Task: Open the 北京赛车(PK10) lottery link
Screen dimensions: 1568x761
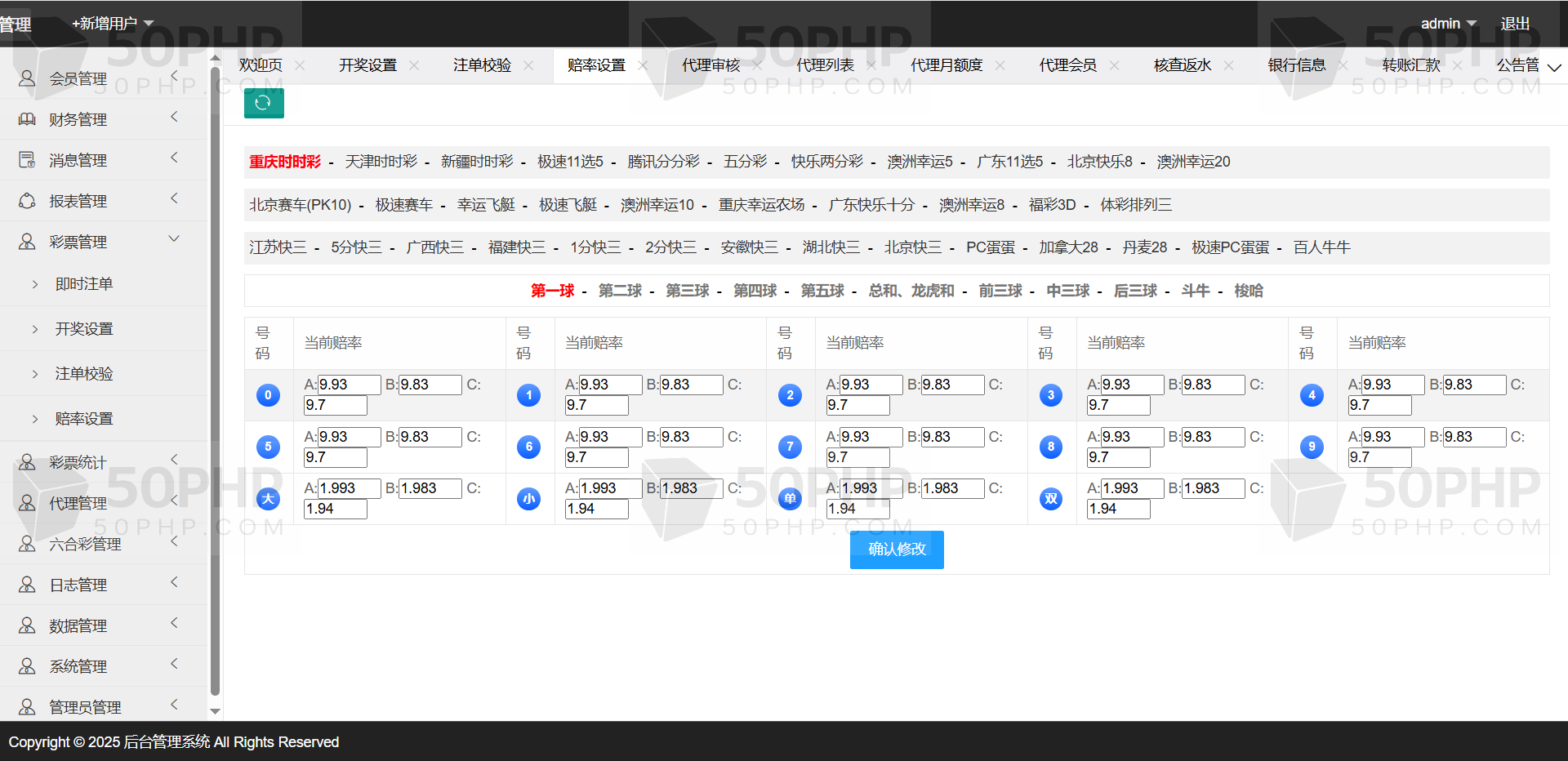Action: tap(300, 205)
